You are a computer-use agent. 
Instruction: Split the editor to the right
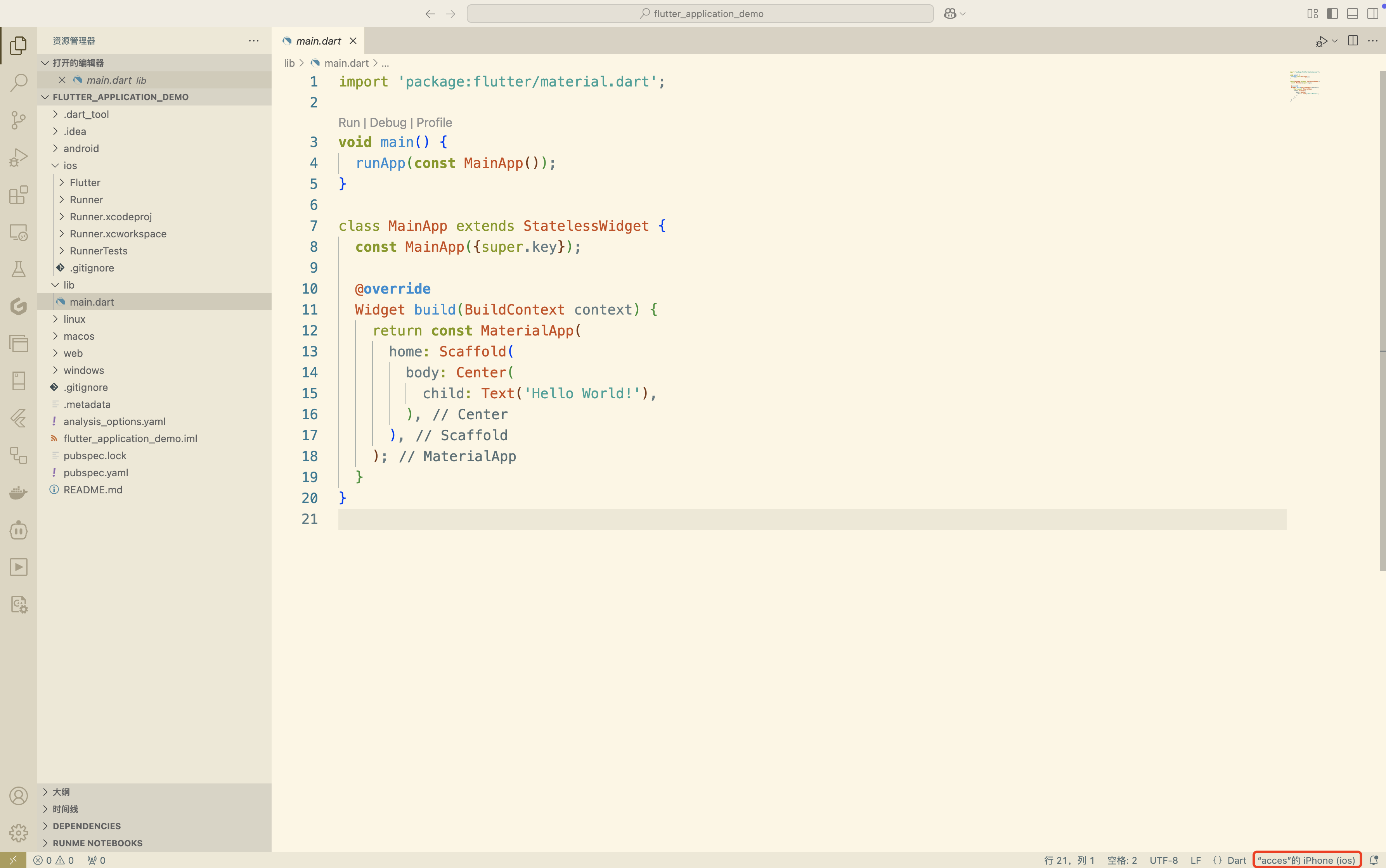coord(1353,41)
